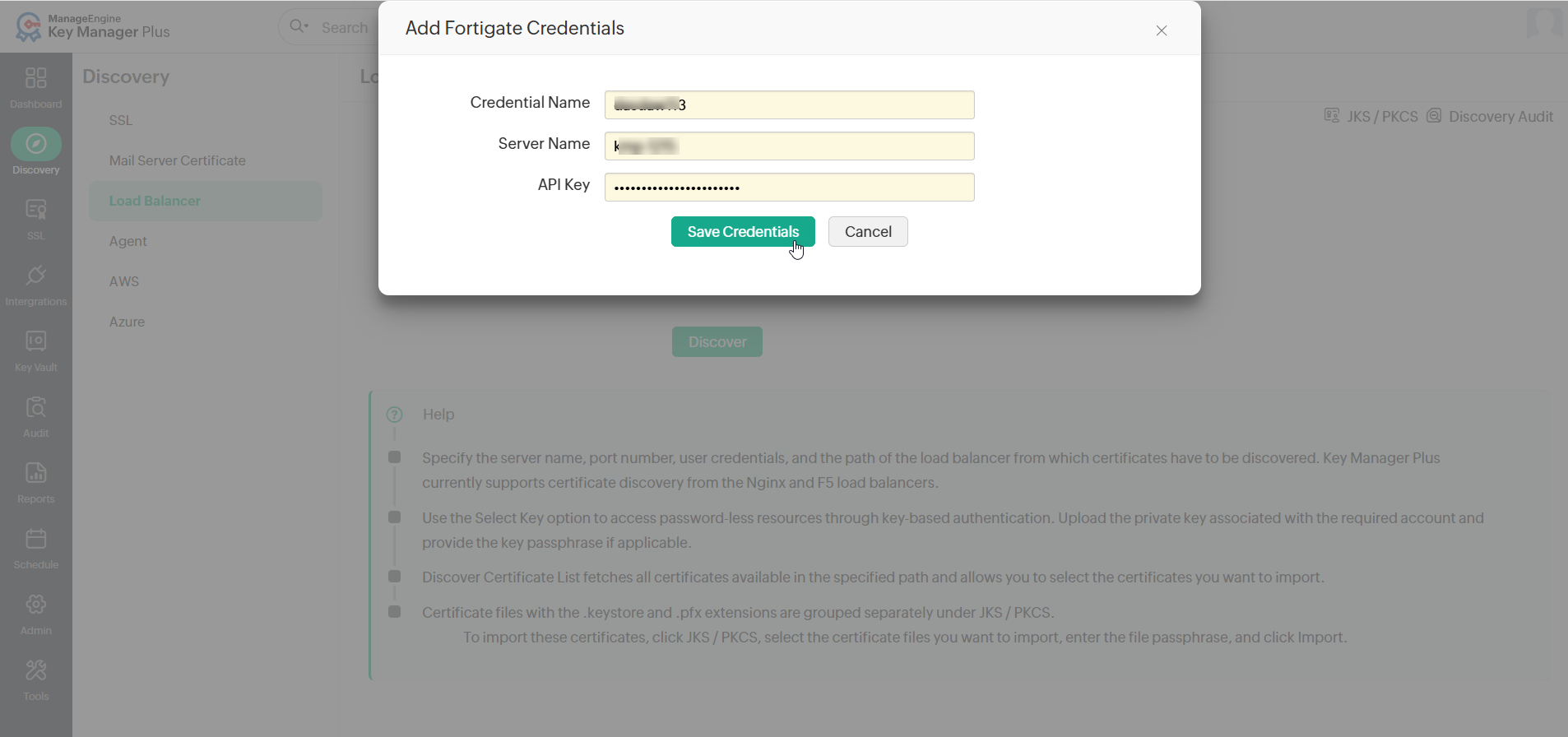Viewport: 1568px width, 737px height.
Task: Close the Add Fortigate Credentials dialog
Action: 1162,30
